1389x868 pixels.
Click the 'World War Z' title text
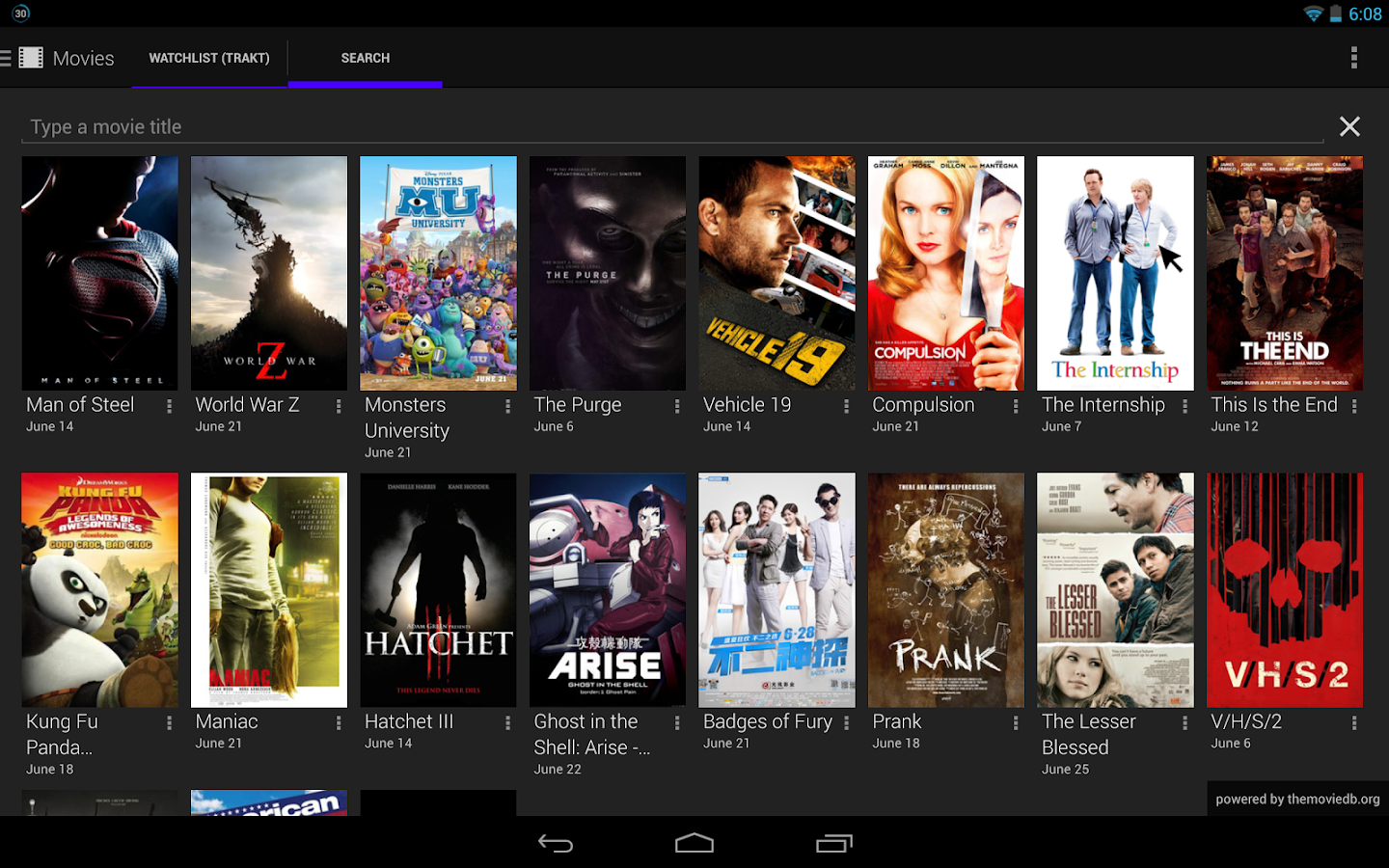[247, 405]
